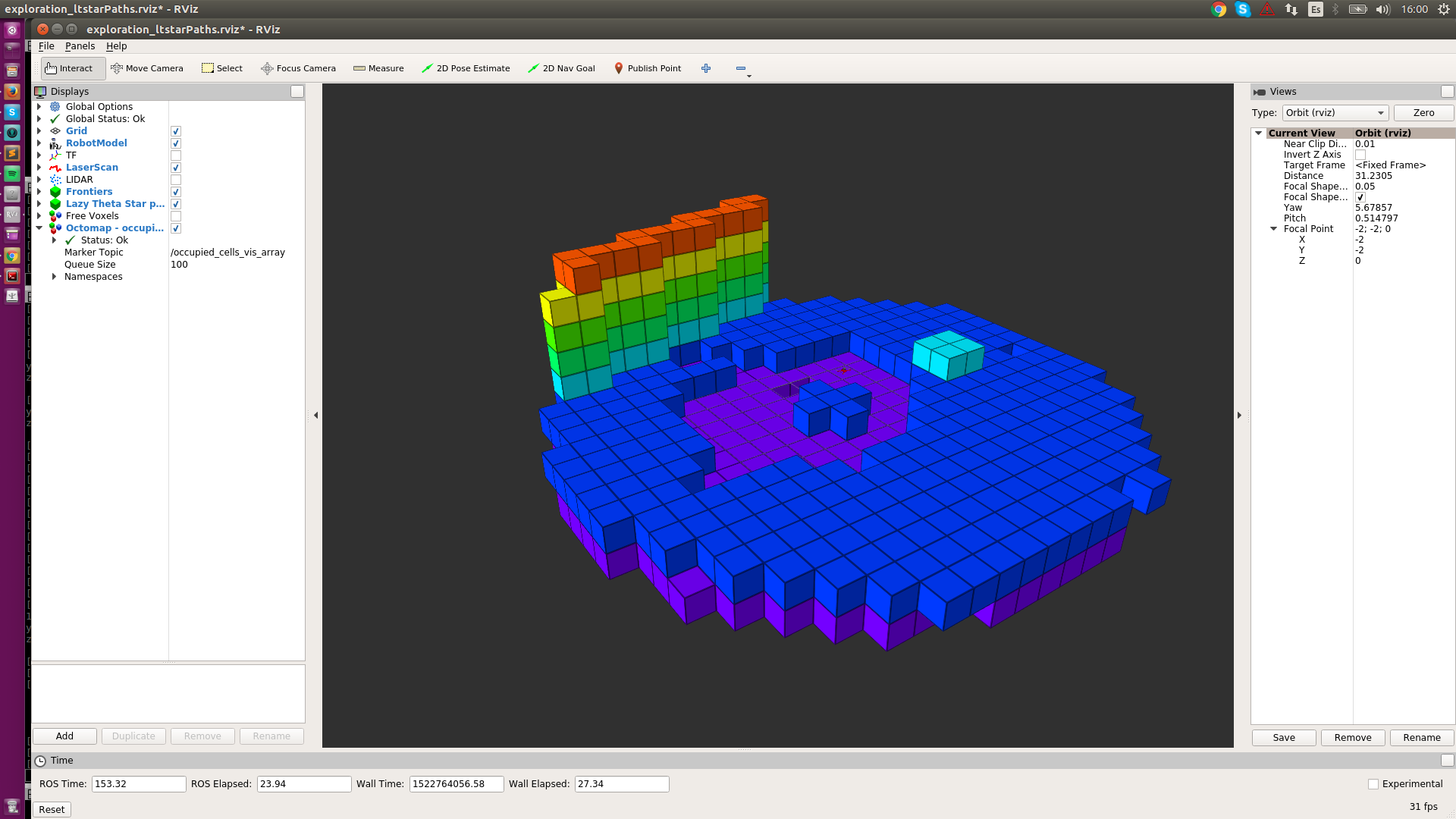
Task: Click the Lazy Theta Star green cube icon
Action: coord(55,204)
